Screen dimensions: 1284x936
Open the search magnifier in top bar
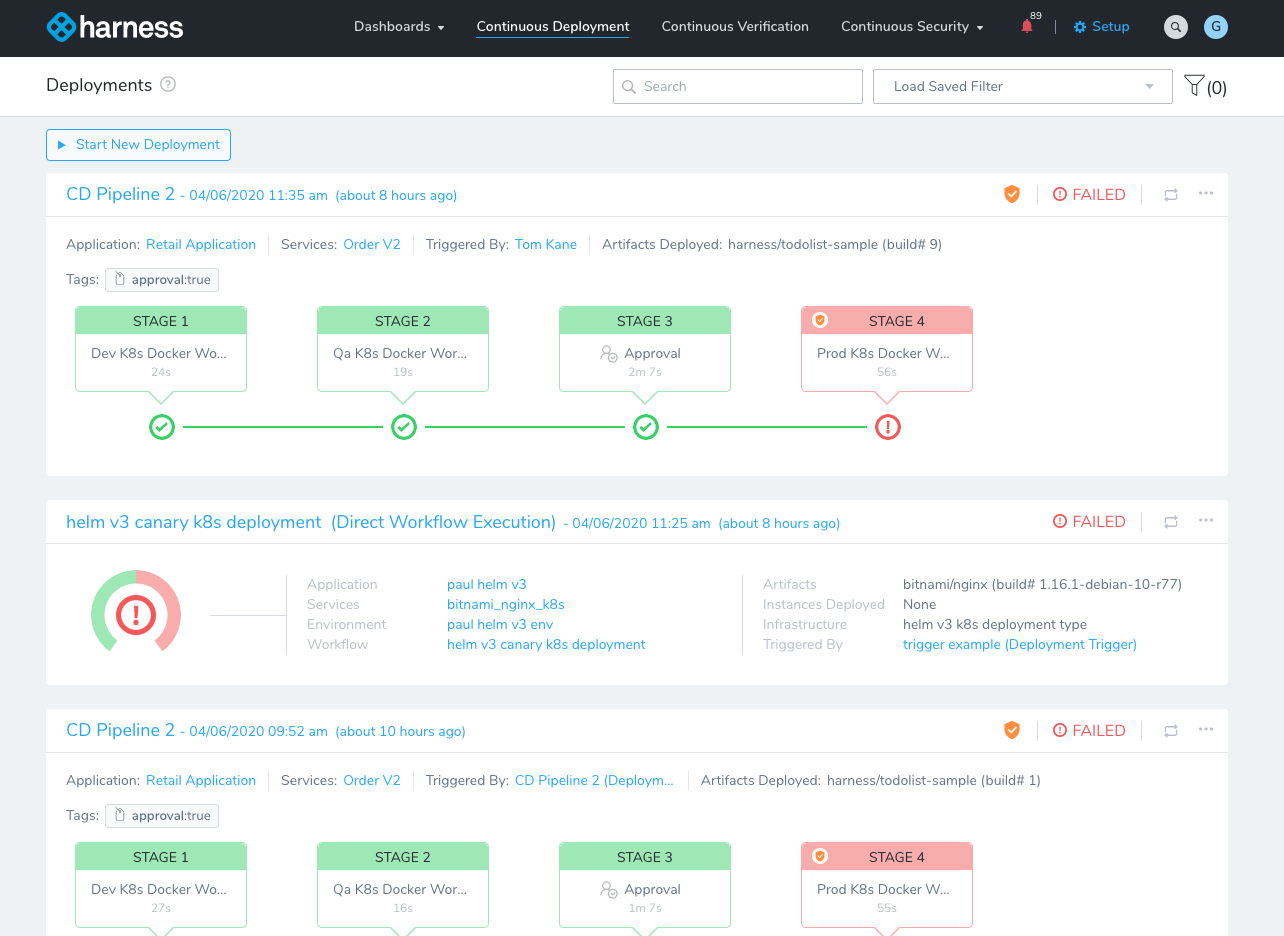click(1176, 27)
